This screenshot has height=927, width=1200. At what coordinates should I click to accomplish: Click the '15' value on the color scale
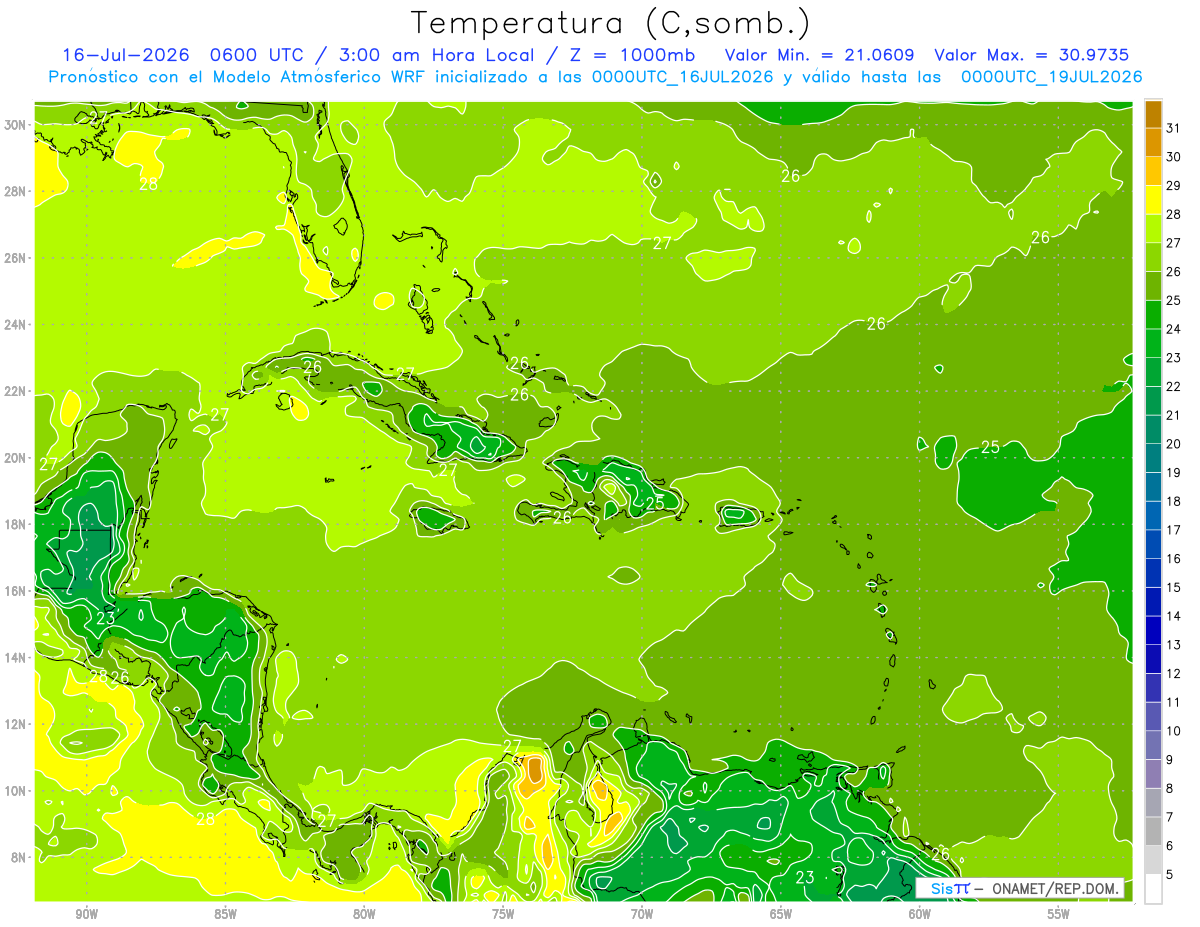(1174, 588)
